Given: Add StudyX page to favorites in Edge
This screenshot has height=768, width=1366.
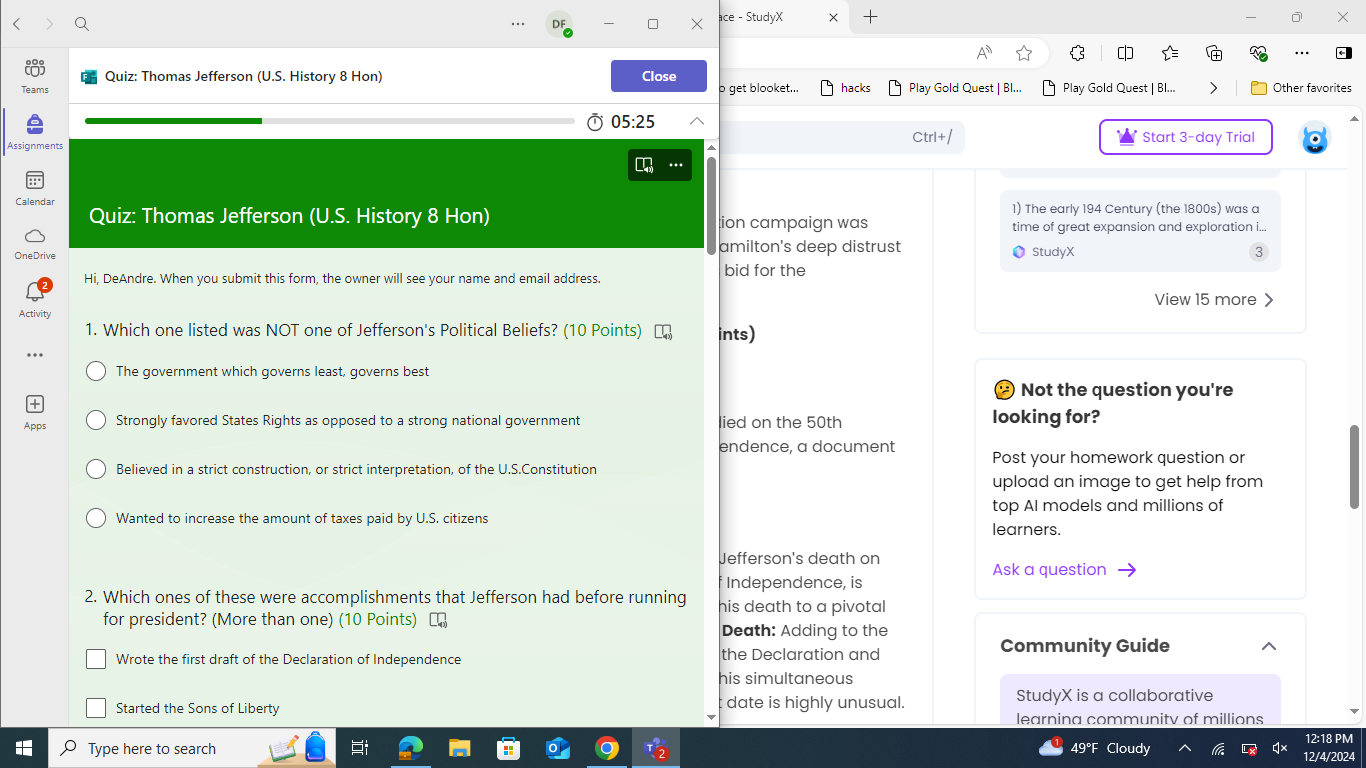Looking at the screenshot, I should click(x=1023, y=53).
